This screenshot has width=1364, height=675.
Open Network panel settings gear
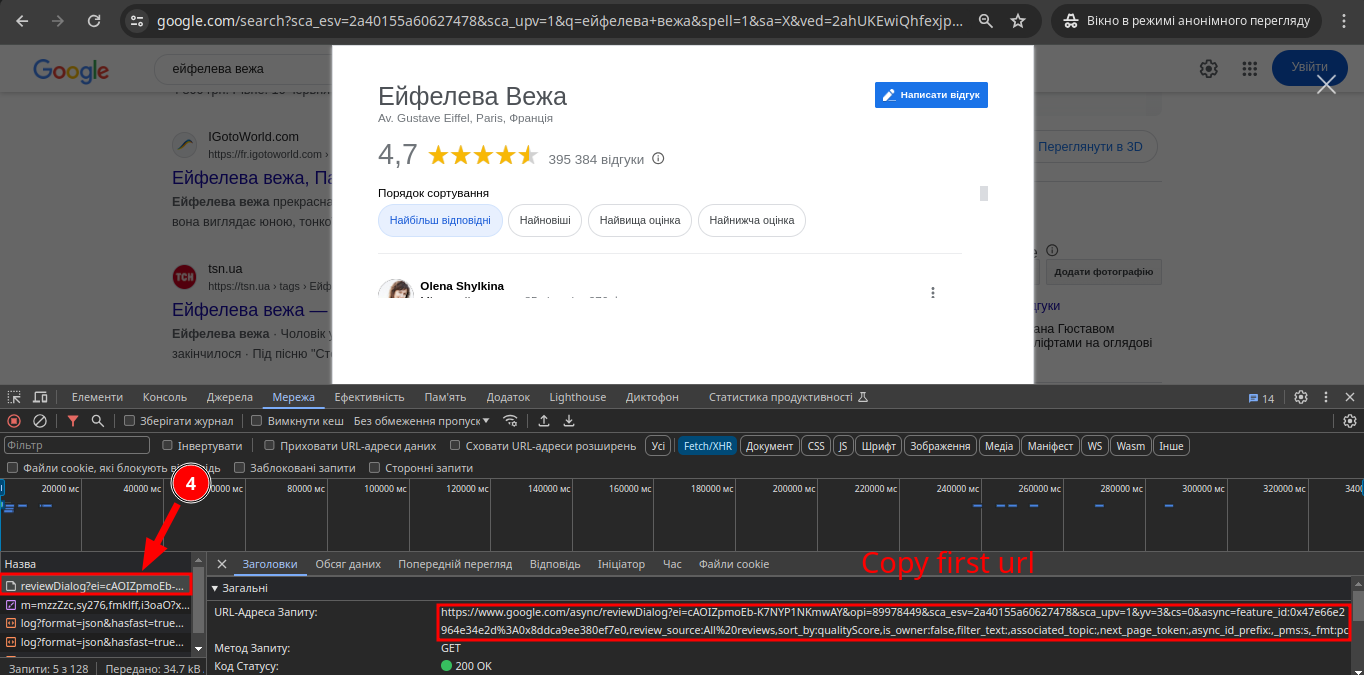coord(1350,421)
